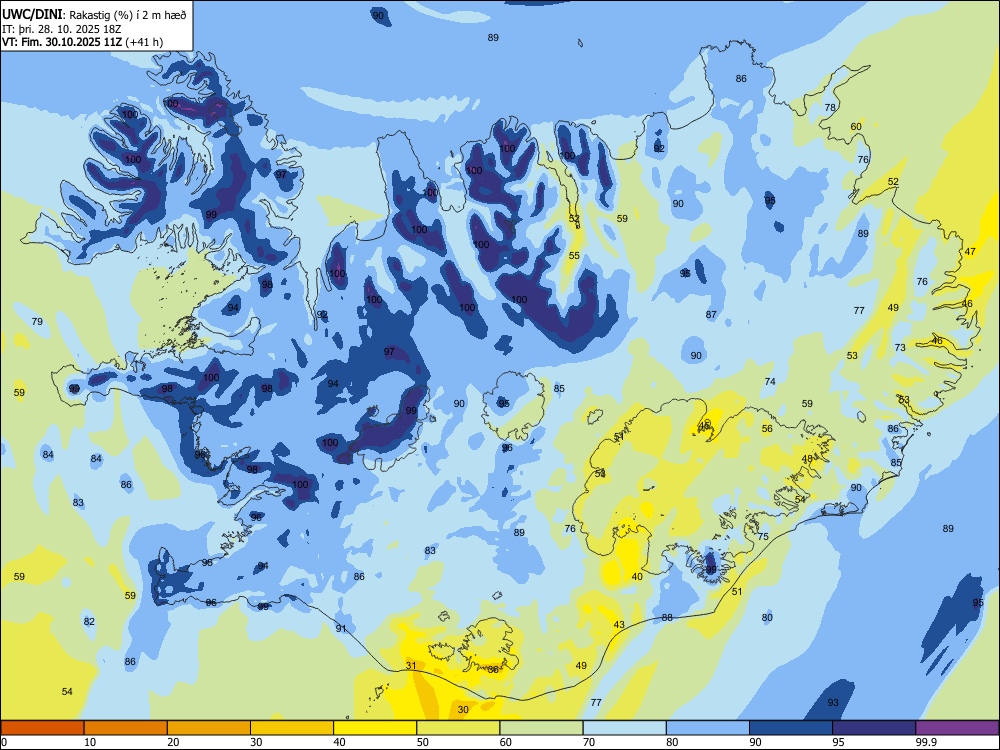Click the '31' humidity value on the map
This screenshot has height=750, width=1000.
411,666
